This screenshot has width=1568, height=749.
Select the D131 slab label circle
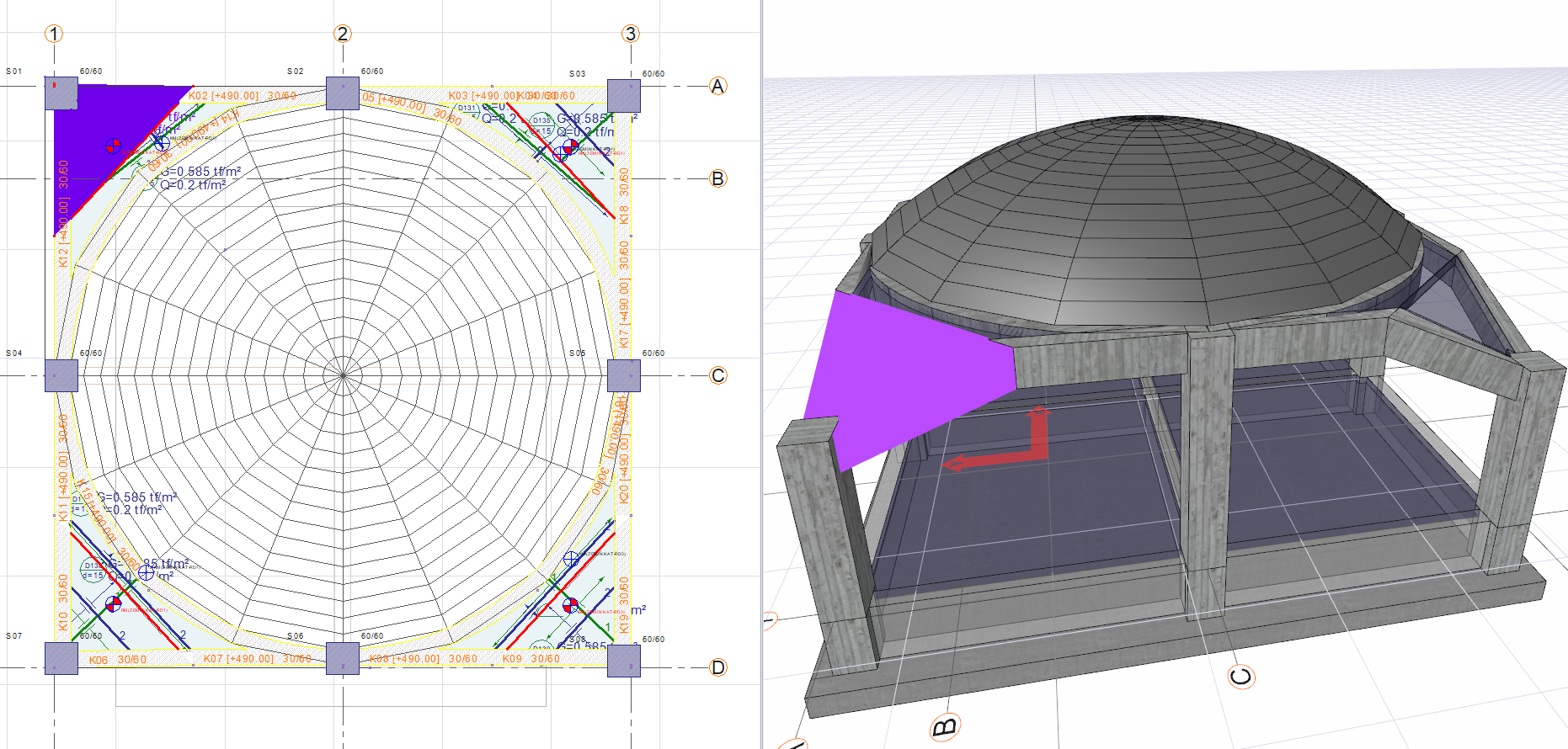pyautogui.click(x=467, y=110)
